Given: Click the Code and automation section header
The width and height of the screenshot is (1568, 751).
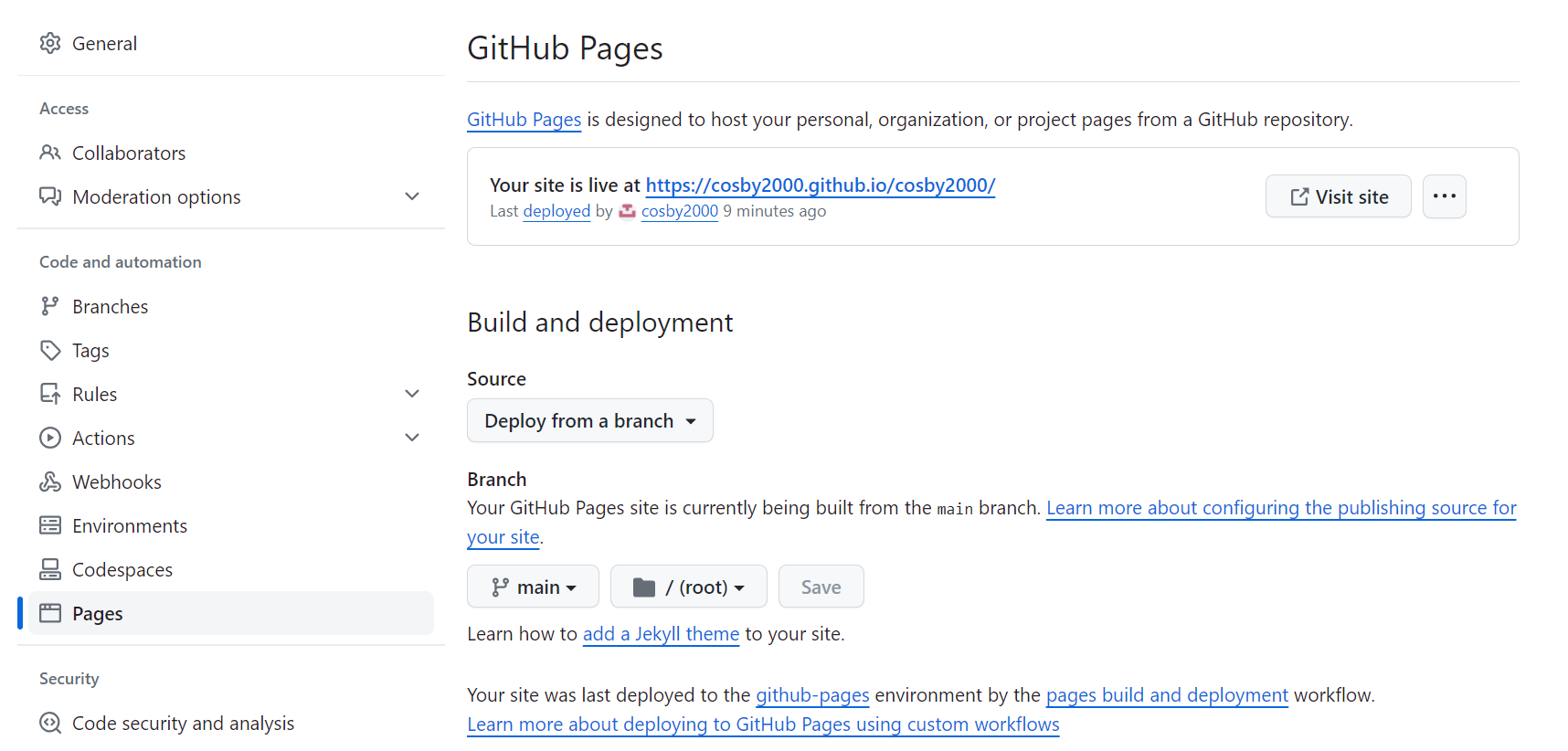Looking at the screenshot, I should pos(121,262).
